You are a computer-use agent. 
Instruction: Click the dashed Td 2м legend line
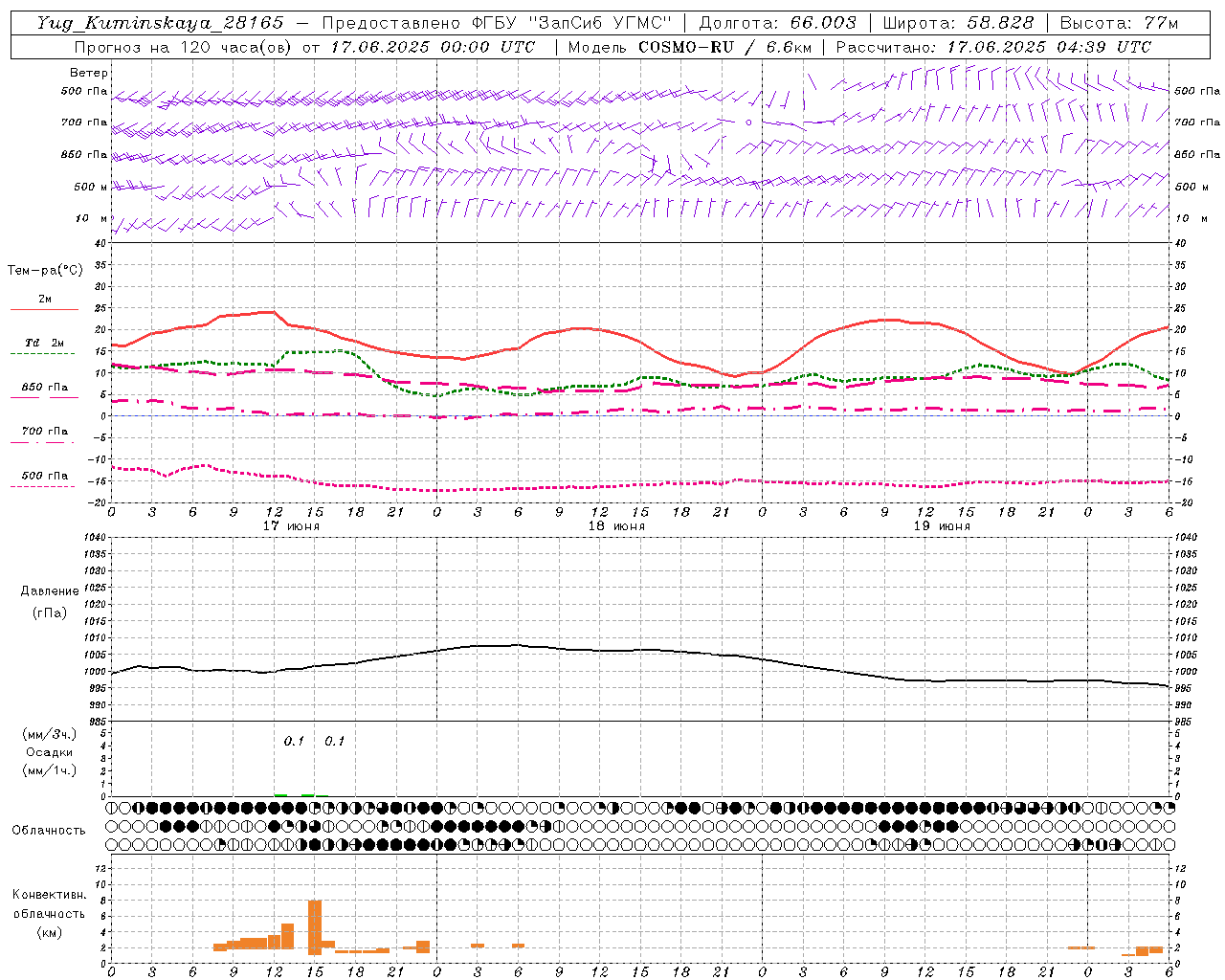[43, 353]
